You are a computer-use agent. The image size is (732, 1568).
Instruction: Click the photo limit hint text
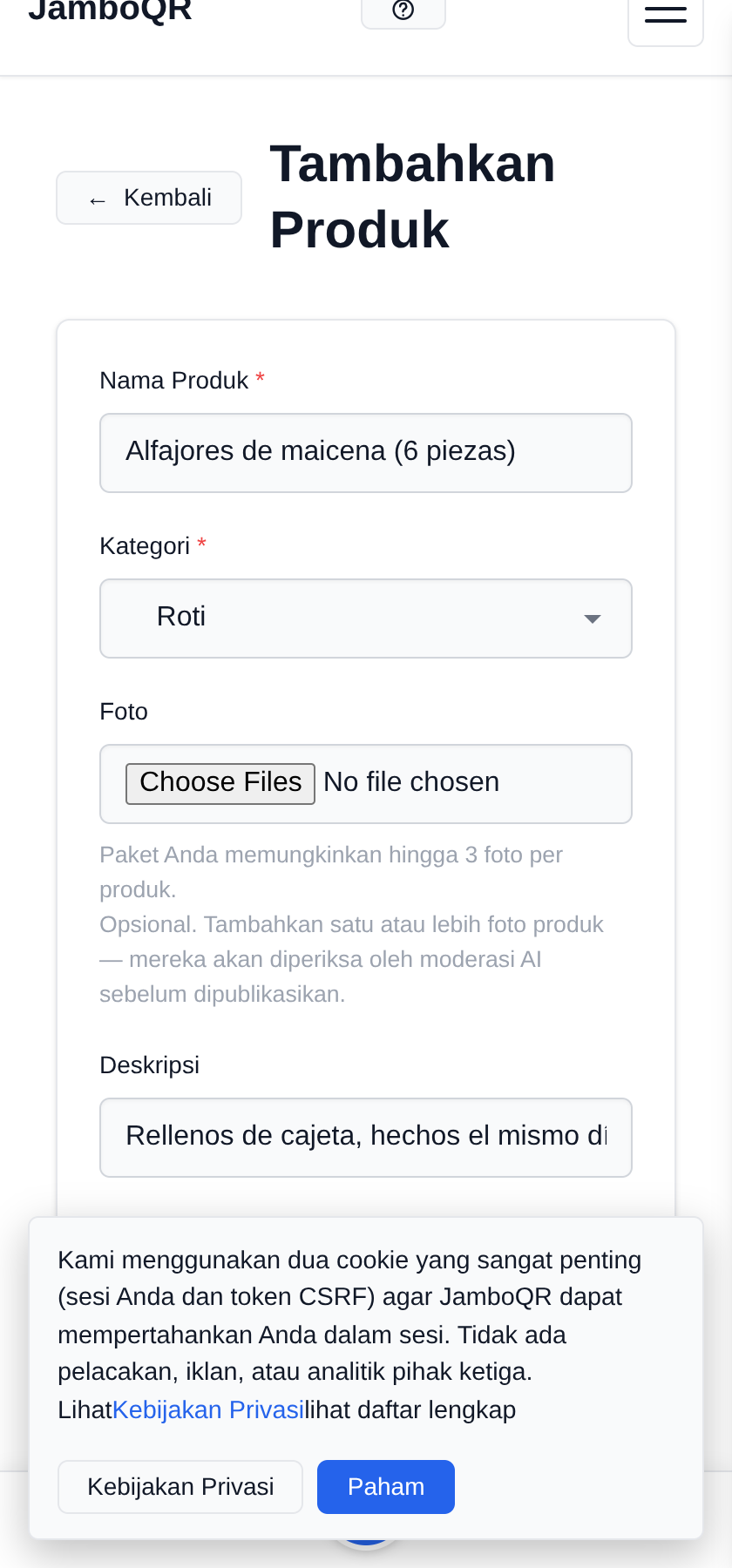tap(331, 872)
